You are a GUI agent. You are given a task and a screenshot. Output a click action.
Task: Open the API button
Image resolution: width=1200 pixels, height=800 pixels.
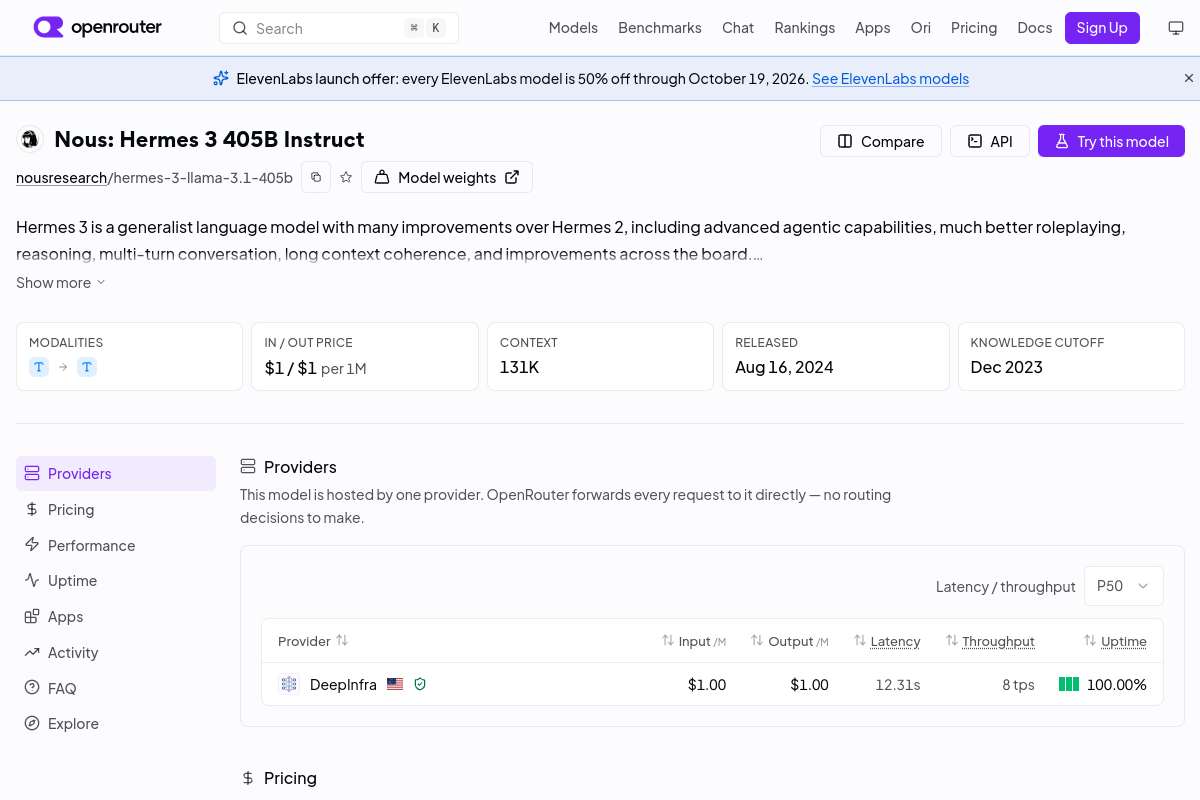click(x=990, y=141)
